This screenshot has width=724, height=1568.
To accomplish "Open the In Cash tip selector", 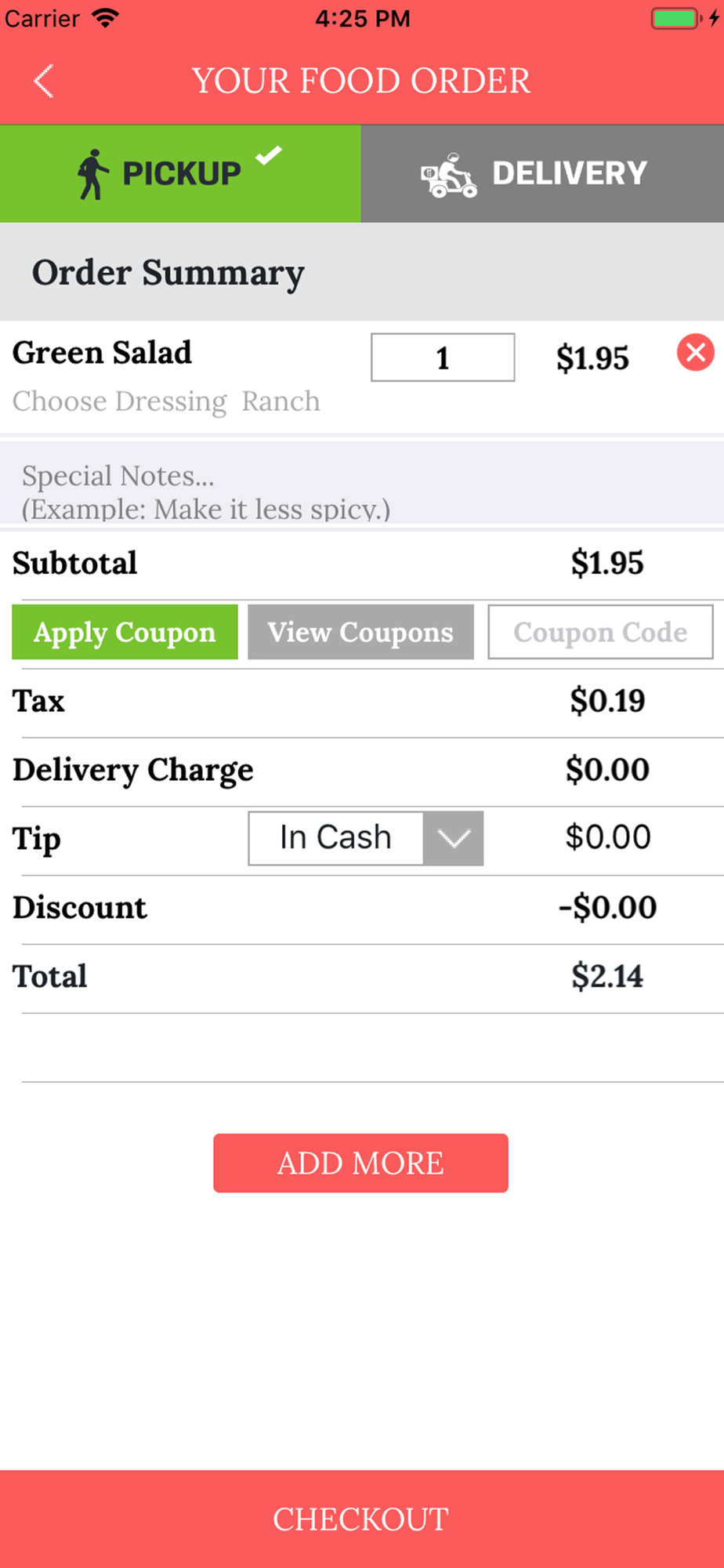I will pos(366,839).
